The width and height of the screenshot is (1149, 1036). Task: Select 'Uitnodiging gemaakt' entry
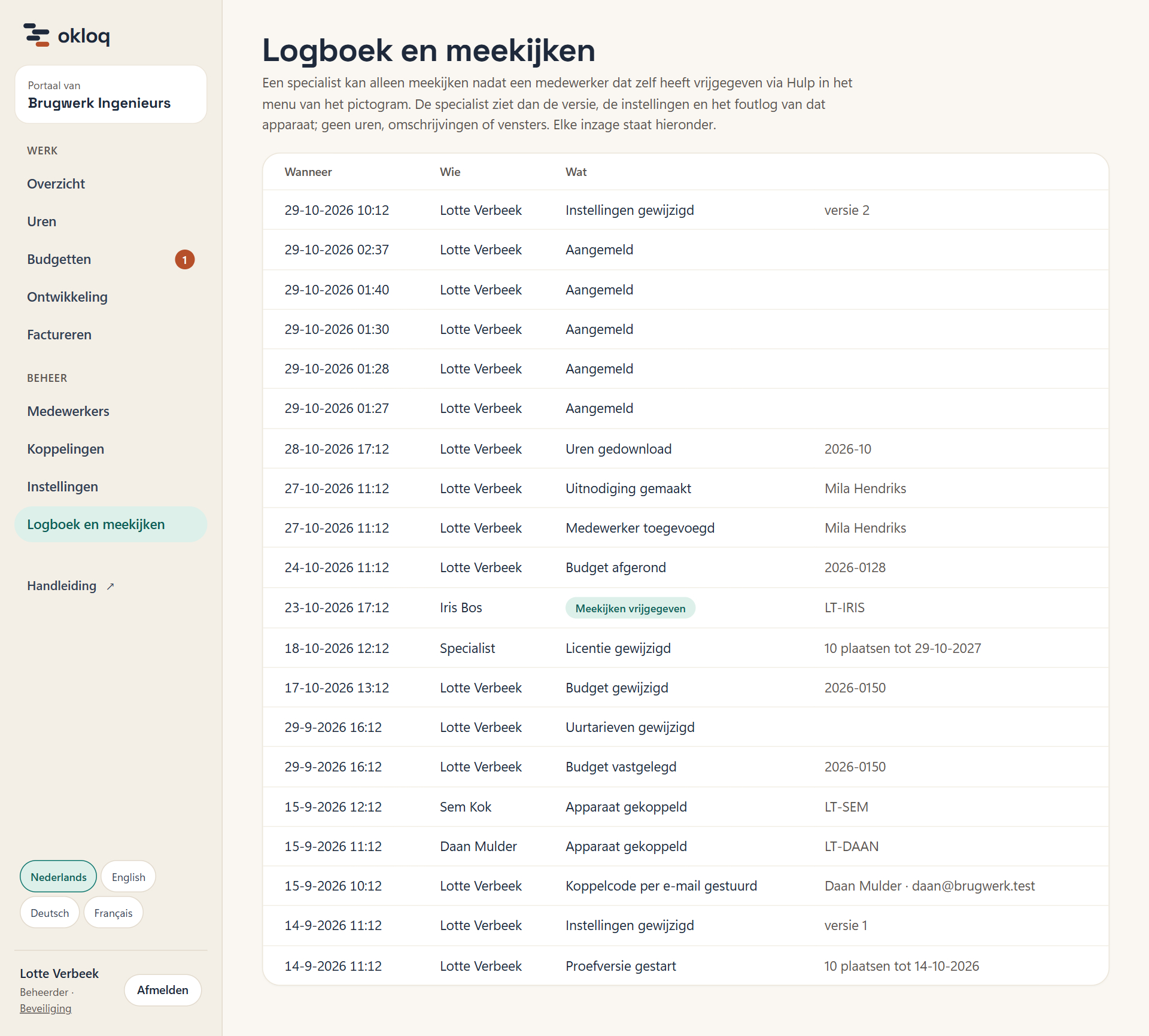pos(628,488)
